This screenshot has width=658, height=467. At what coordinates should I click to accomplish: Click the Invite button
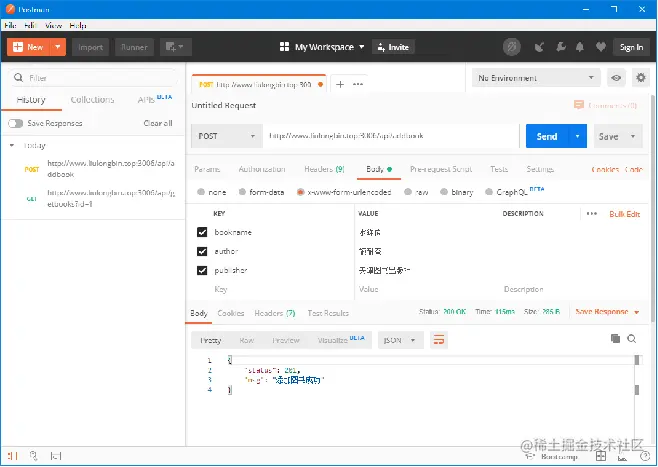pos(393,47)
